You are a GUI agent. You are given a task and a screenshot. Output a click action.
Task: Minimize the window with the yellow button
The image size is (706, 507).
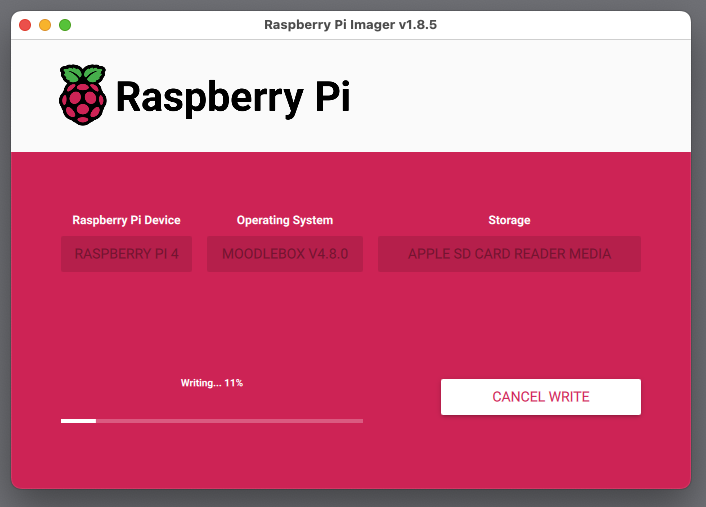click(x=45, y=25)
